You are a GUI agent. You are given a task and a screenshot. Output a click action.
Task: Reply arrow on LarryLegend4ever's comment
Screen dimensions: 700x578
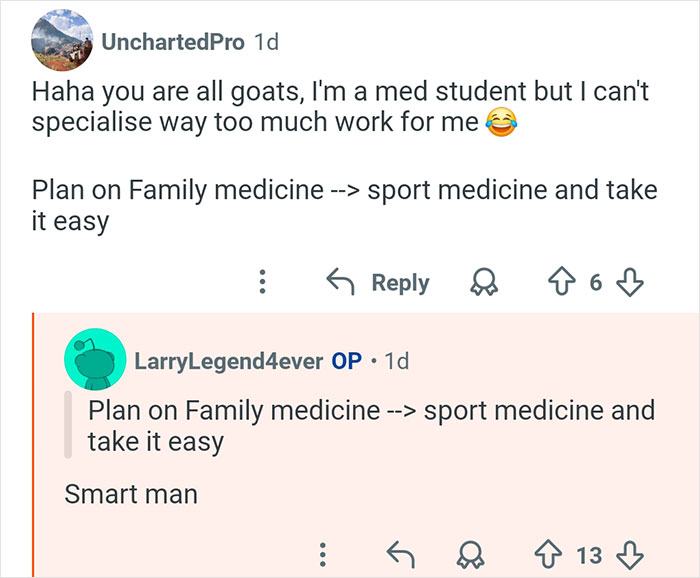pos(398,554)
